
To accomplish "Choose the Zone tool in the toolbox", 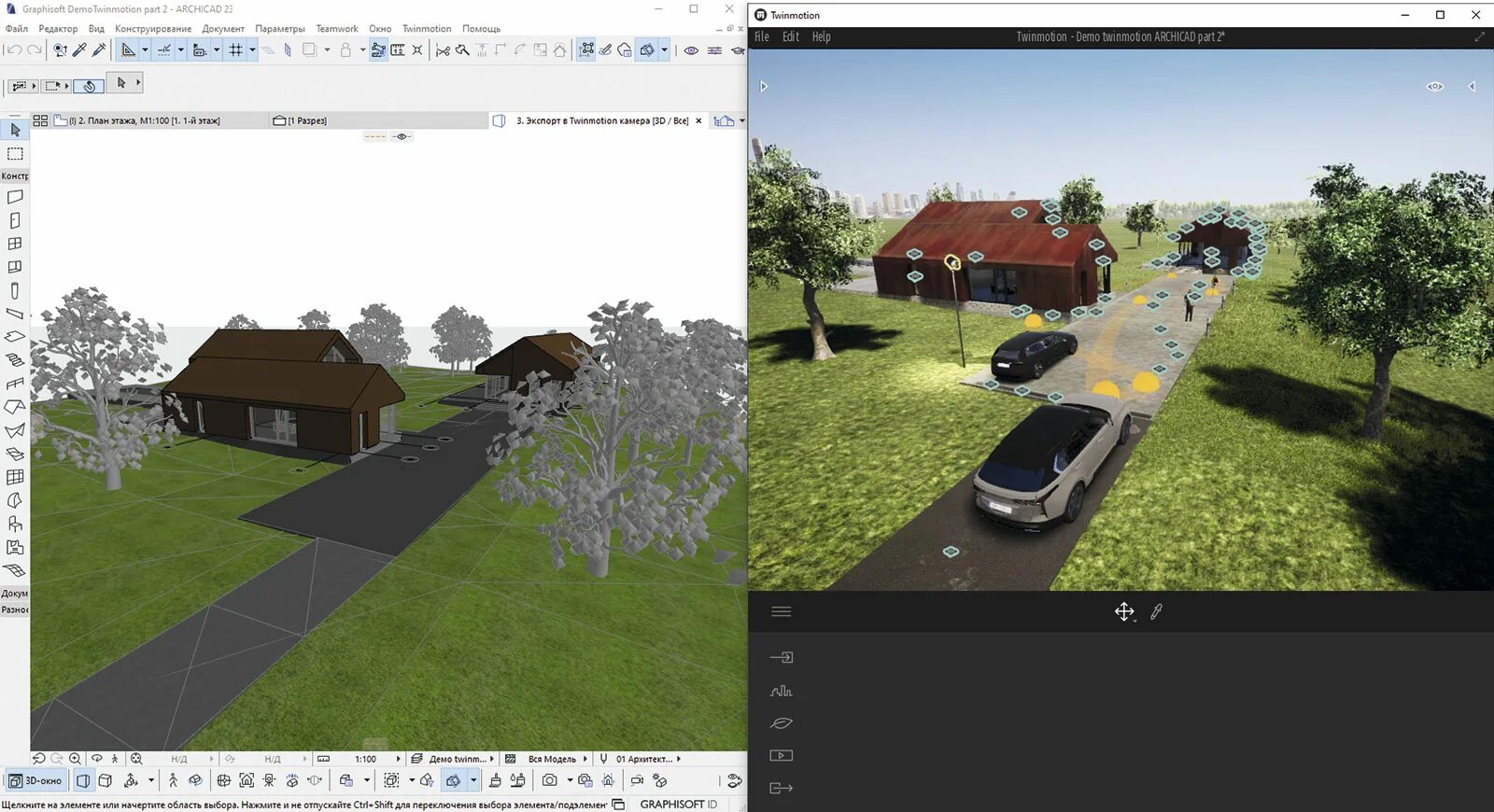I will 15,547.
